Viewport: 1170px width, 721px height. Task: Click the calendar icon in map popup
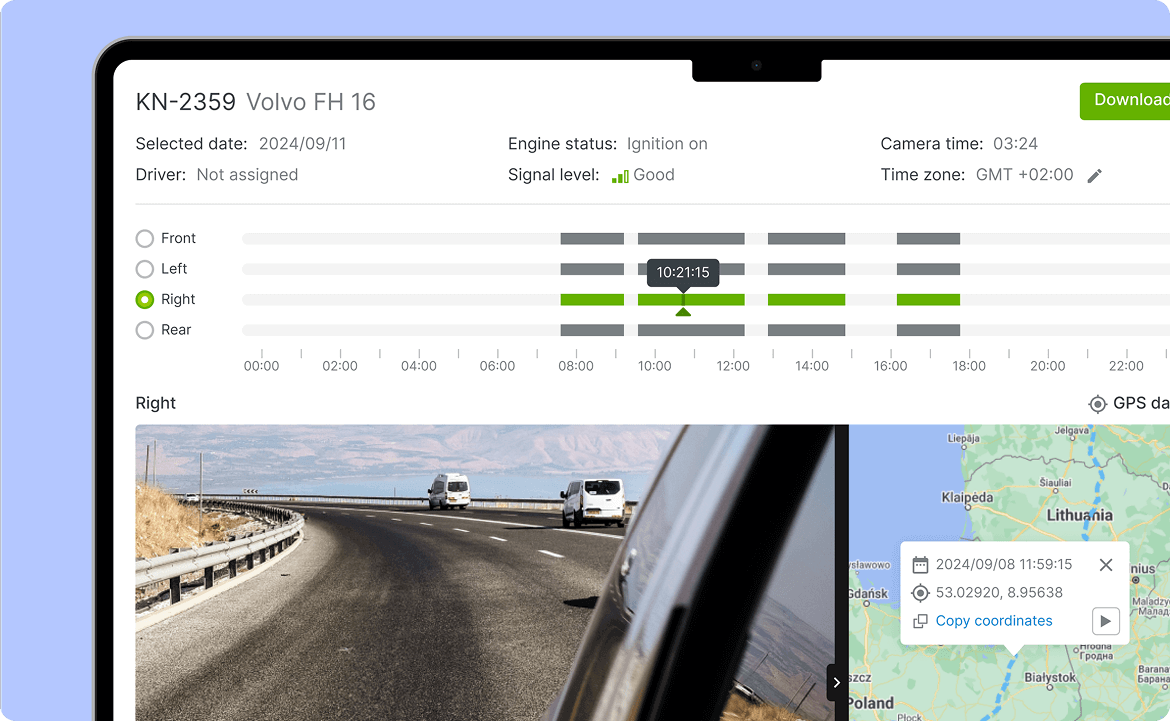921,565
